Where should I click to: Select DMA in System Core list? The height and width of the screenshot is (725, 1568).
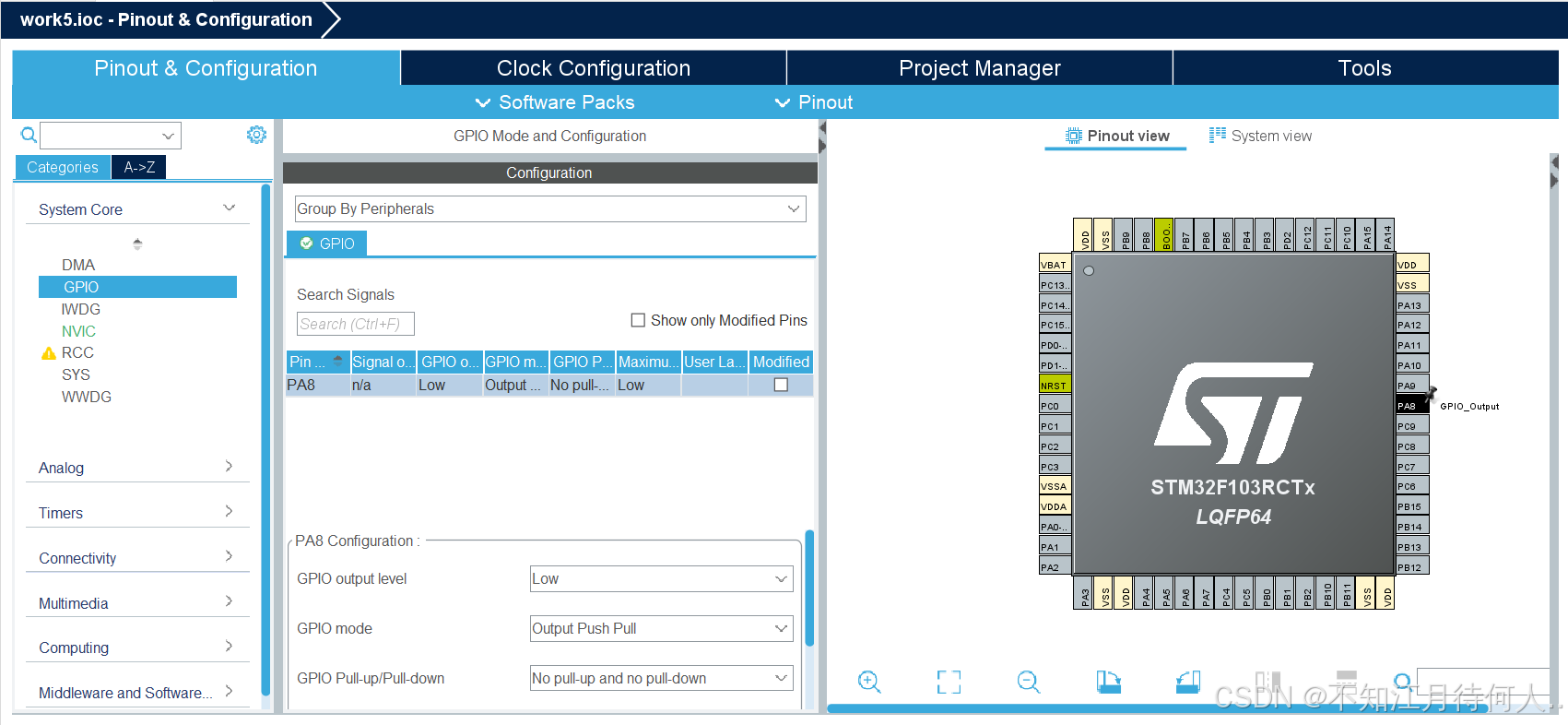click(78, 265)
